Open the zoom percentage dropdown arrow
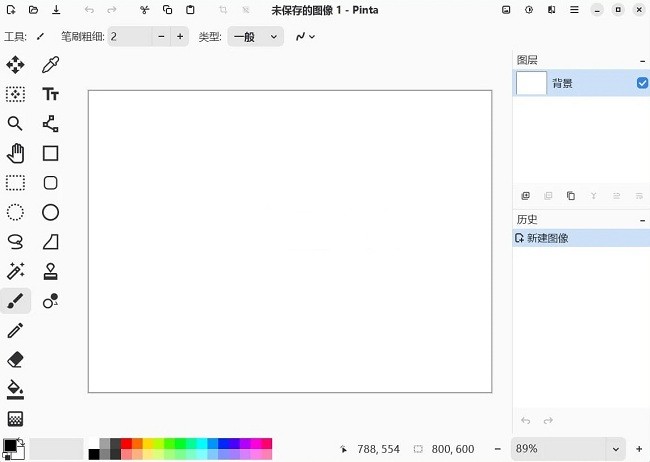This screenshot has width=650, height=462. coord(616,449)
